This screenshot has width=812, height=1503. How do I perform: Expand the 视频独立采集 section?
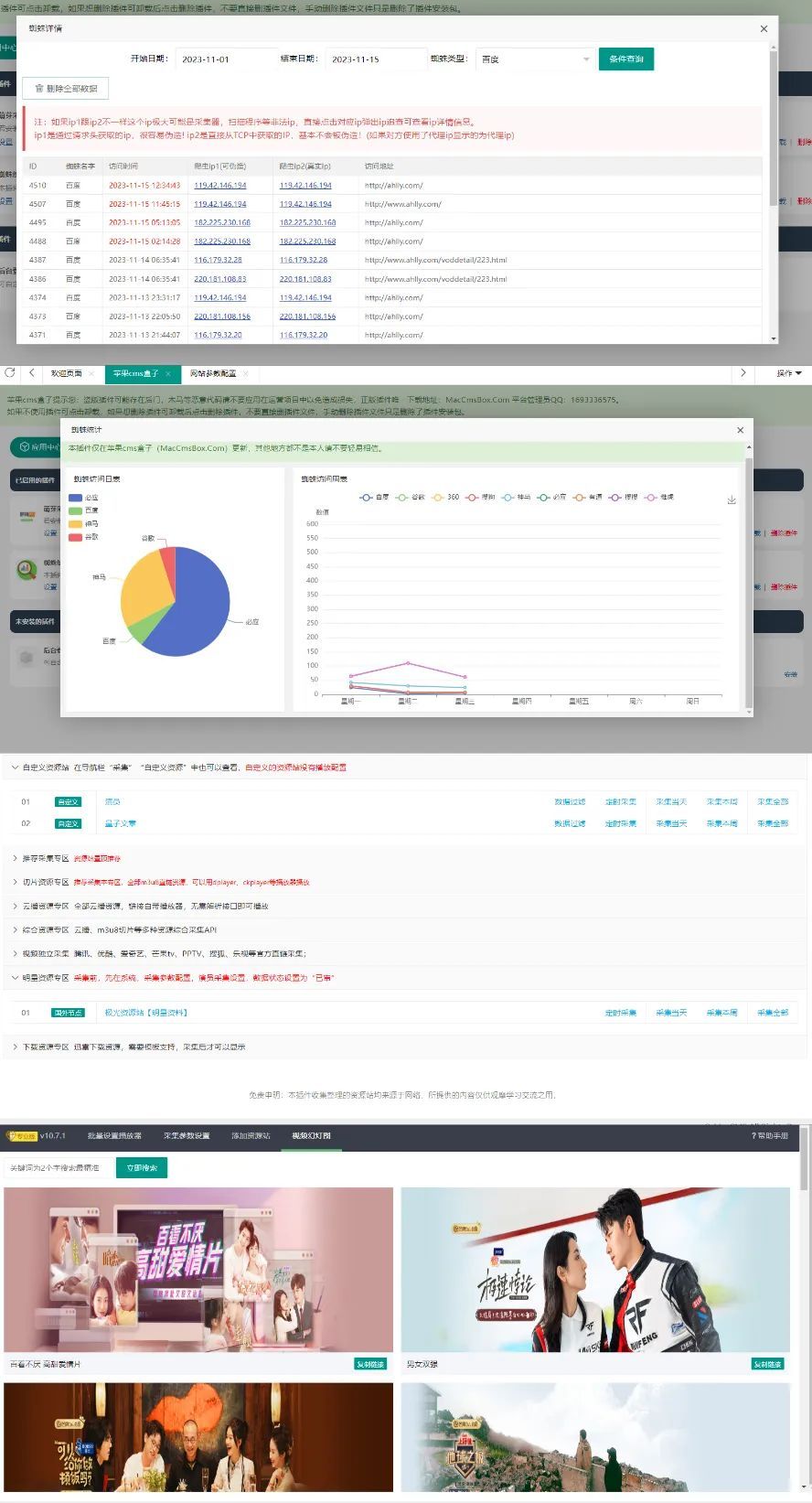pyautogui.click(x=15, y=953)
